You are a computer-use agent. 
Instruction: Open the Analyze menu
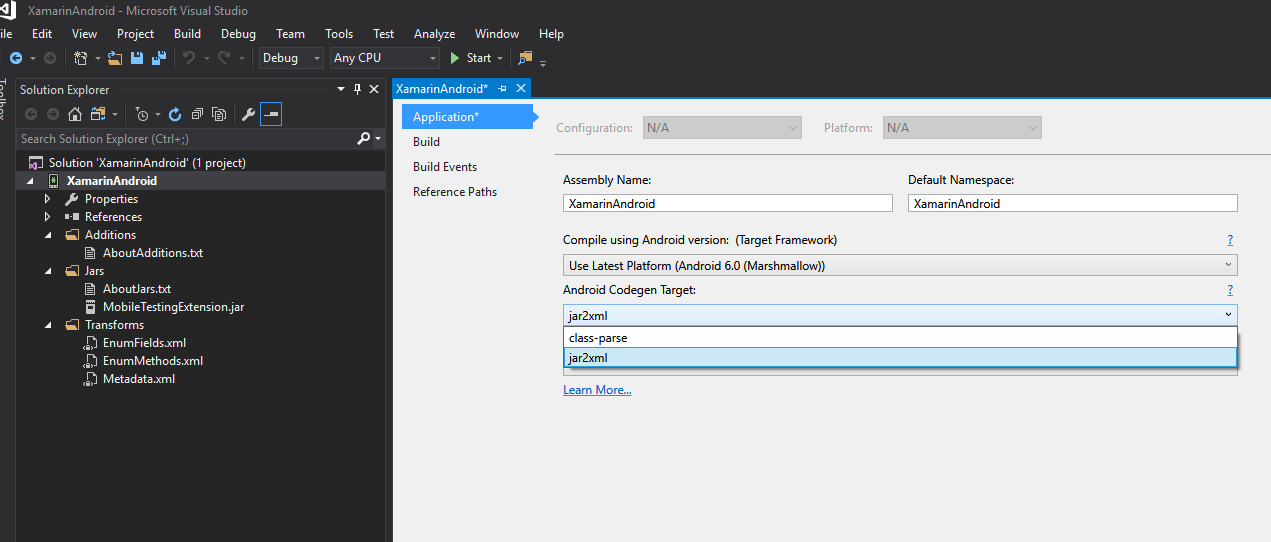click(435, 33)
